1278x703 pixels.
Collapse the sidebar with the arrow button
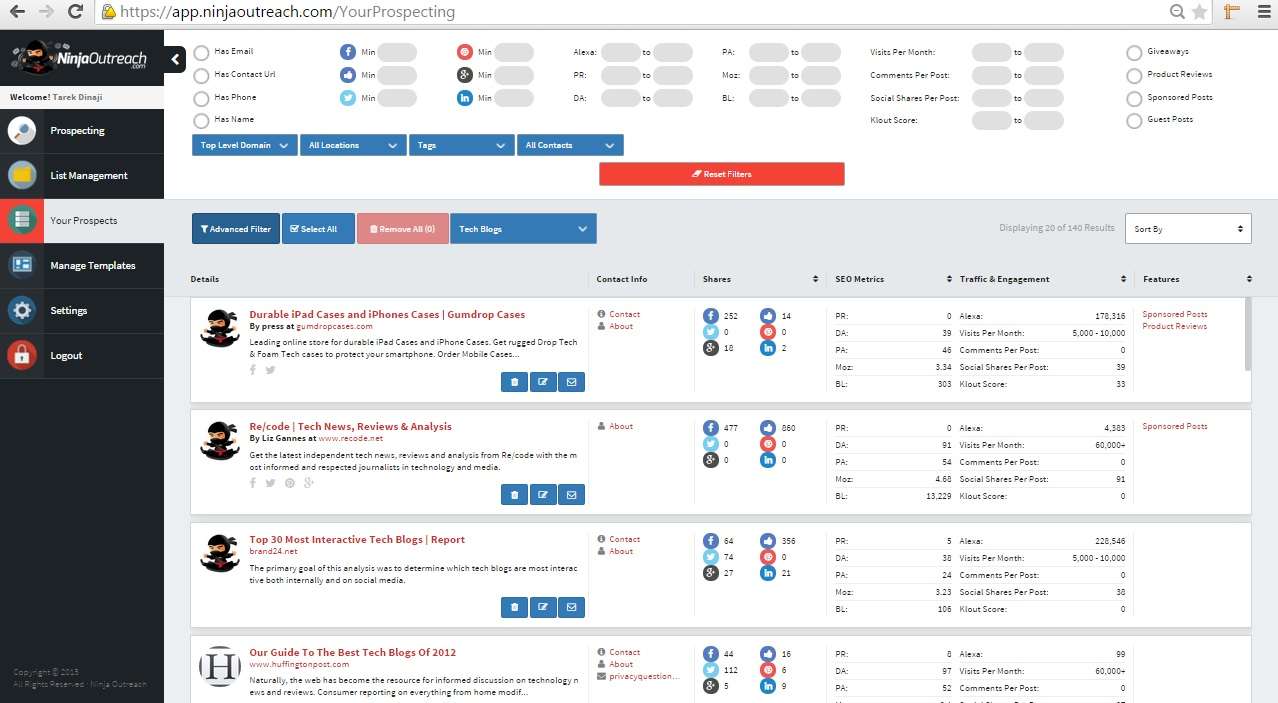(175, 59)
